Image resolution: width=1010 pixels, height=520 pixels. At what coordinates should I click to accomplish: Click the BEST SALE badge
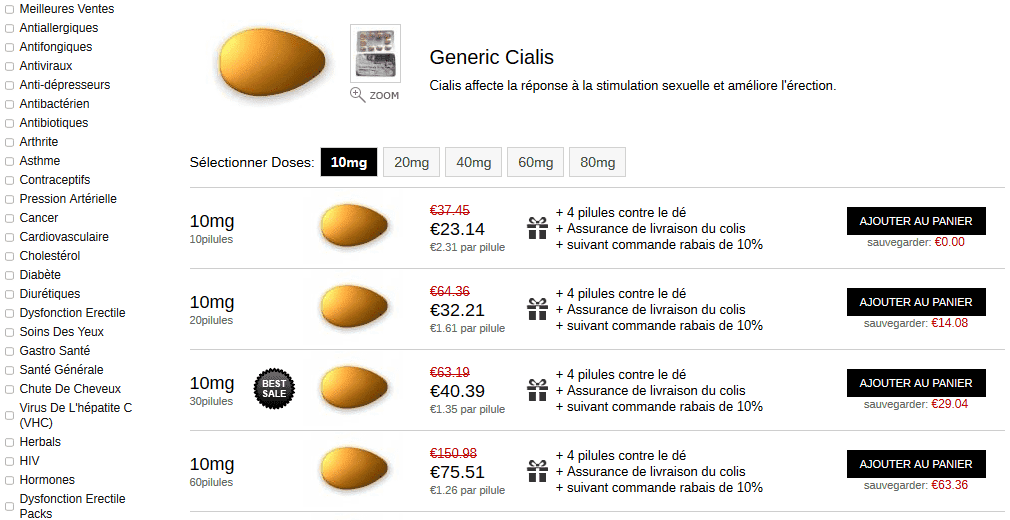tap(274, 389)
